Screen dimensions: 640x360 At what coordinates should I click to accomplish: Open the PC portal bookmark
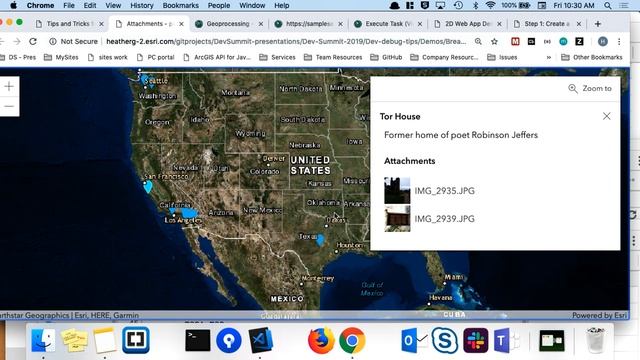click(156, 57)
